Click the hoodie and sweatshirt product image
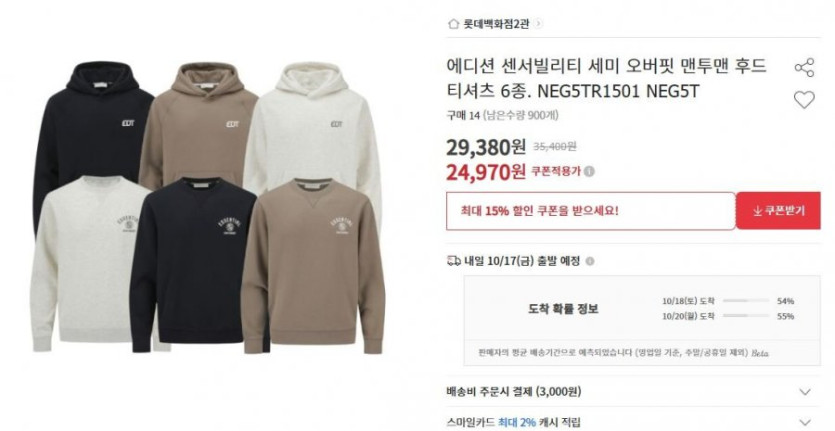 coord(208,207)
